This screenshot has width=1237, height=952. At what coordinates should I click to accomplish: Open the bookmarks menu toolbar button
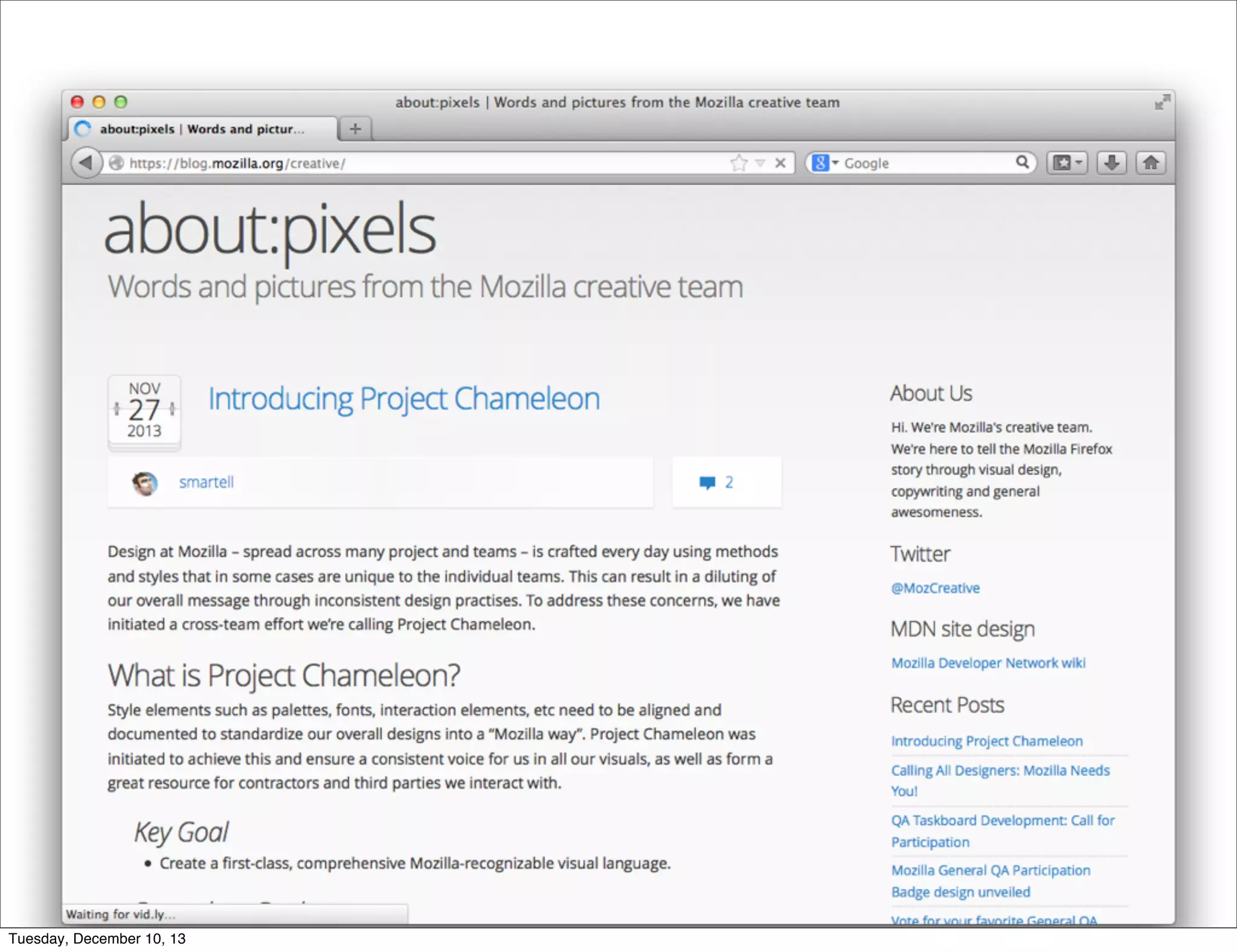pyautogui.click(x=1067, y=162)
